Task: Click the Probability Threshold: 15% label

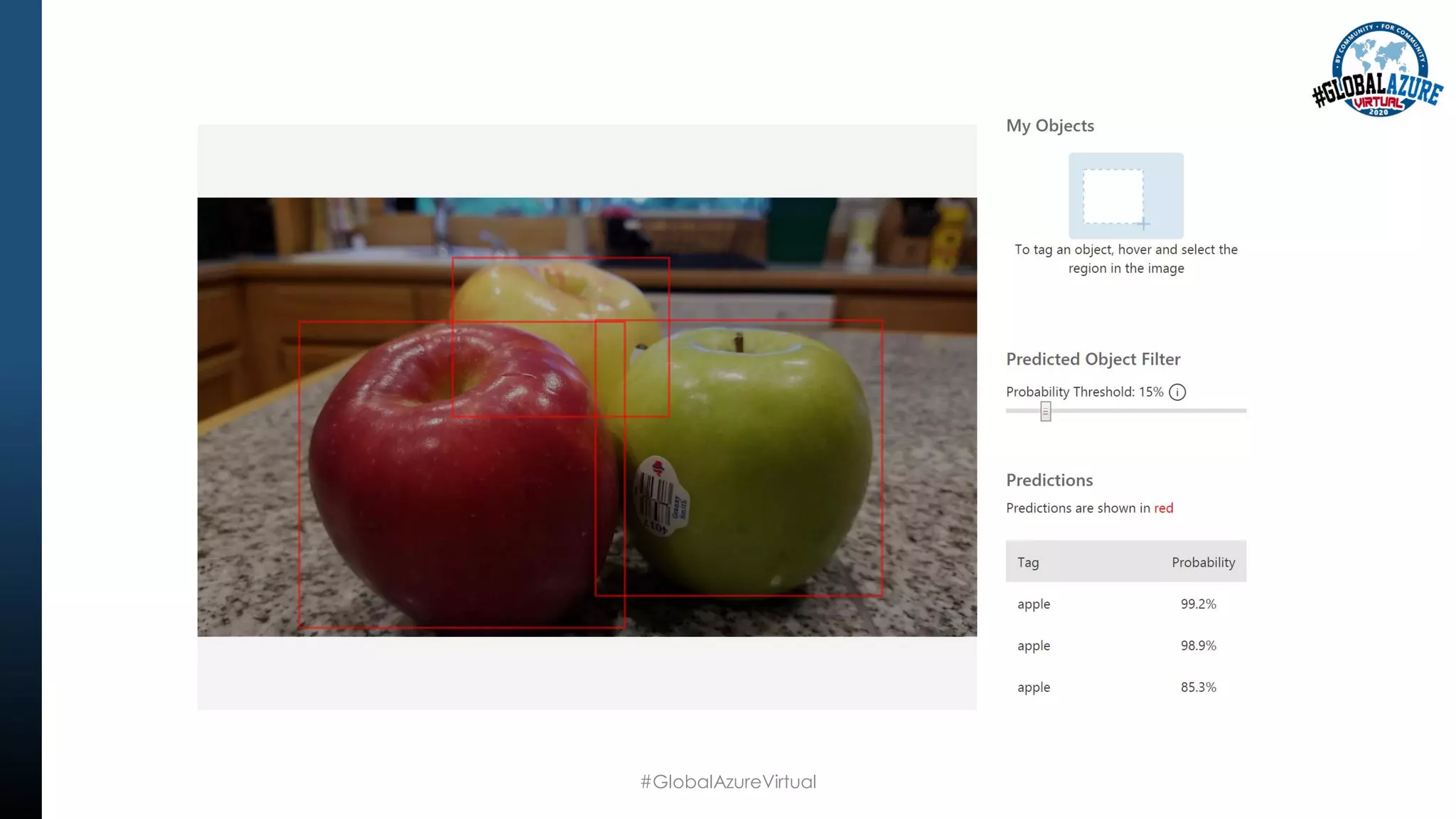Action: [x=1084, y=392]
